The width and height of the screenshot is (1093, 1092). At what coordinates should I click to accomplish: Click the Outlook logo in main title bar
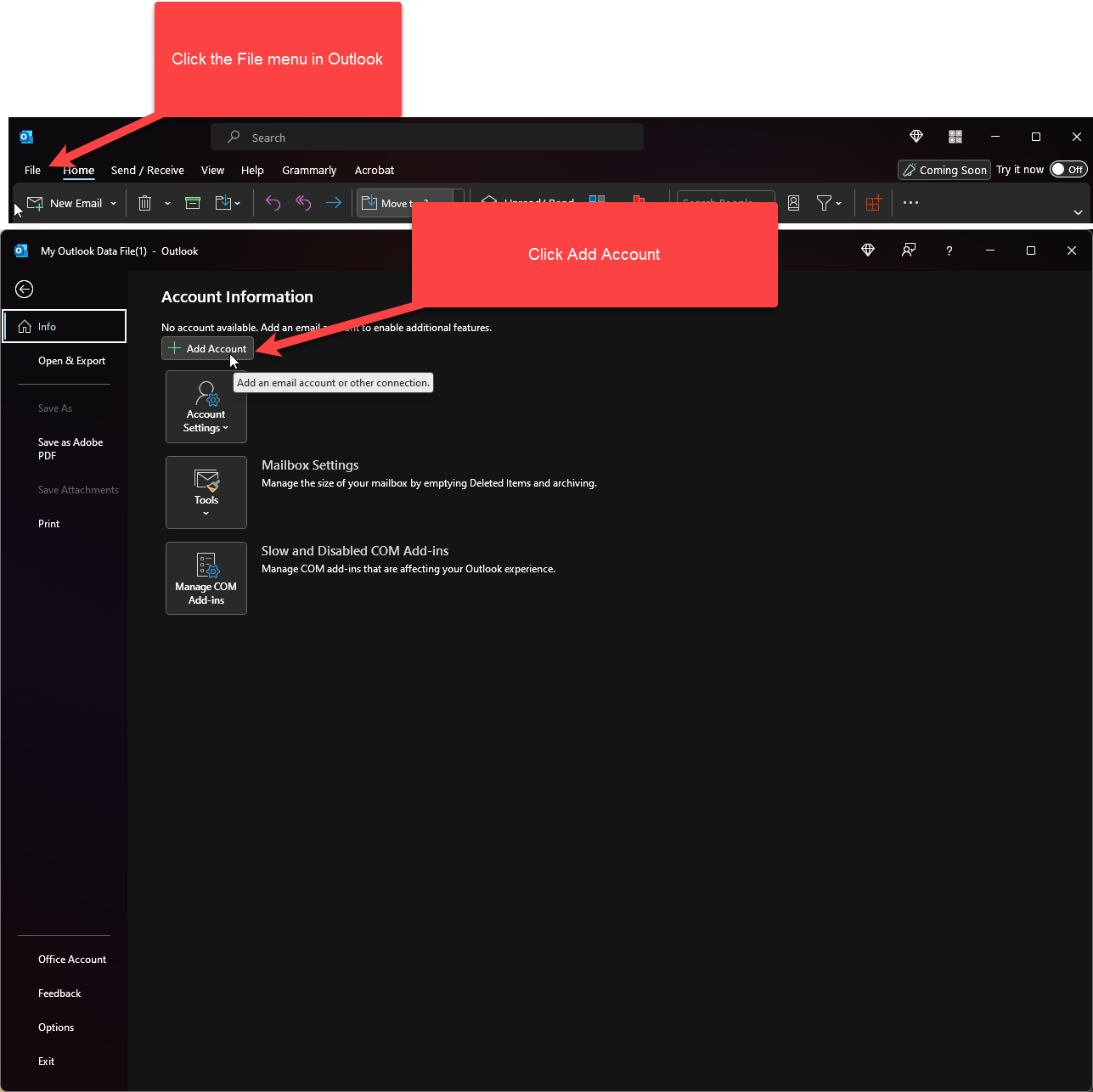[x=26, y=137]
